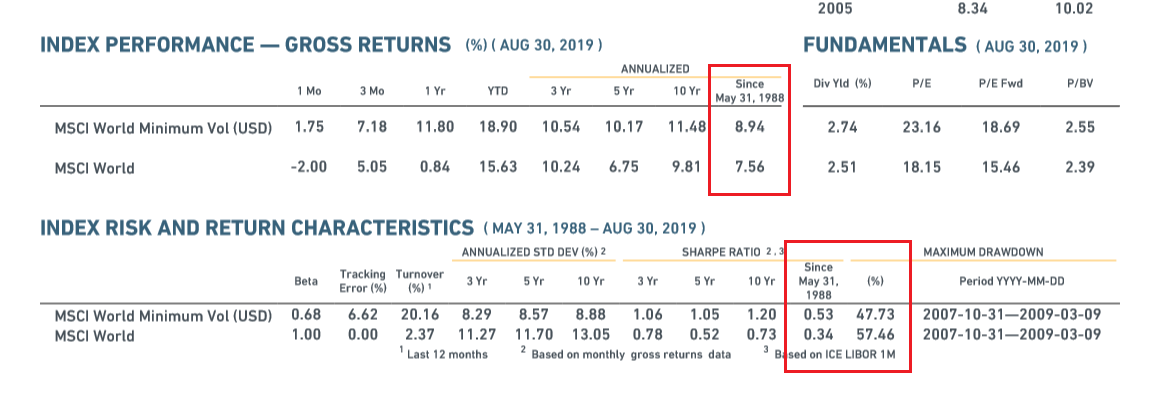Screen dimensions: 1166x410
Task: Click the Tracking Error (%) column header
Action: (x=363, y=281)
